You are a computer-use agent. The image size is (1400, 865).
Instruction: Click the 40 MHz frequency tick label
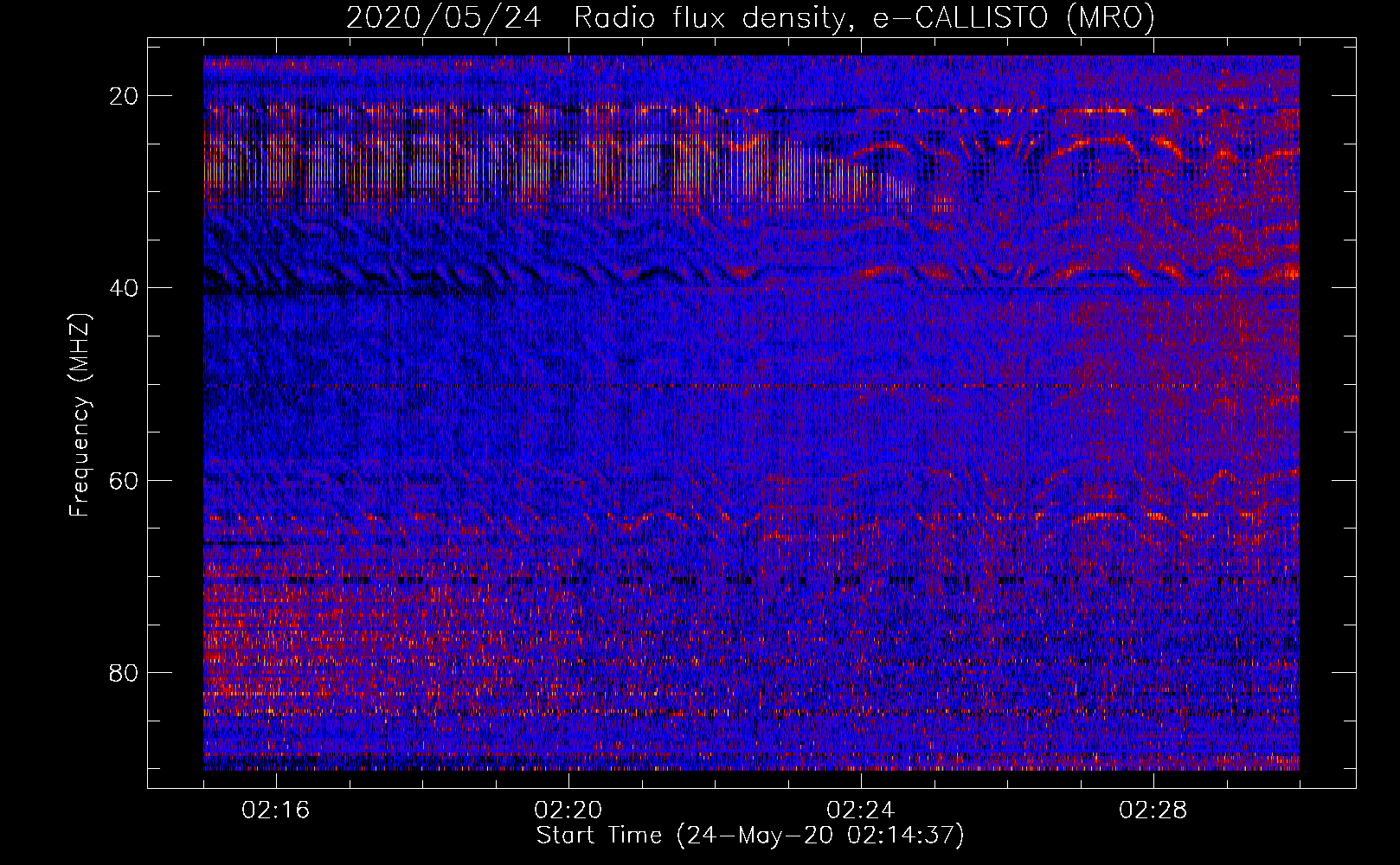coord(125,288)
